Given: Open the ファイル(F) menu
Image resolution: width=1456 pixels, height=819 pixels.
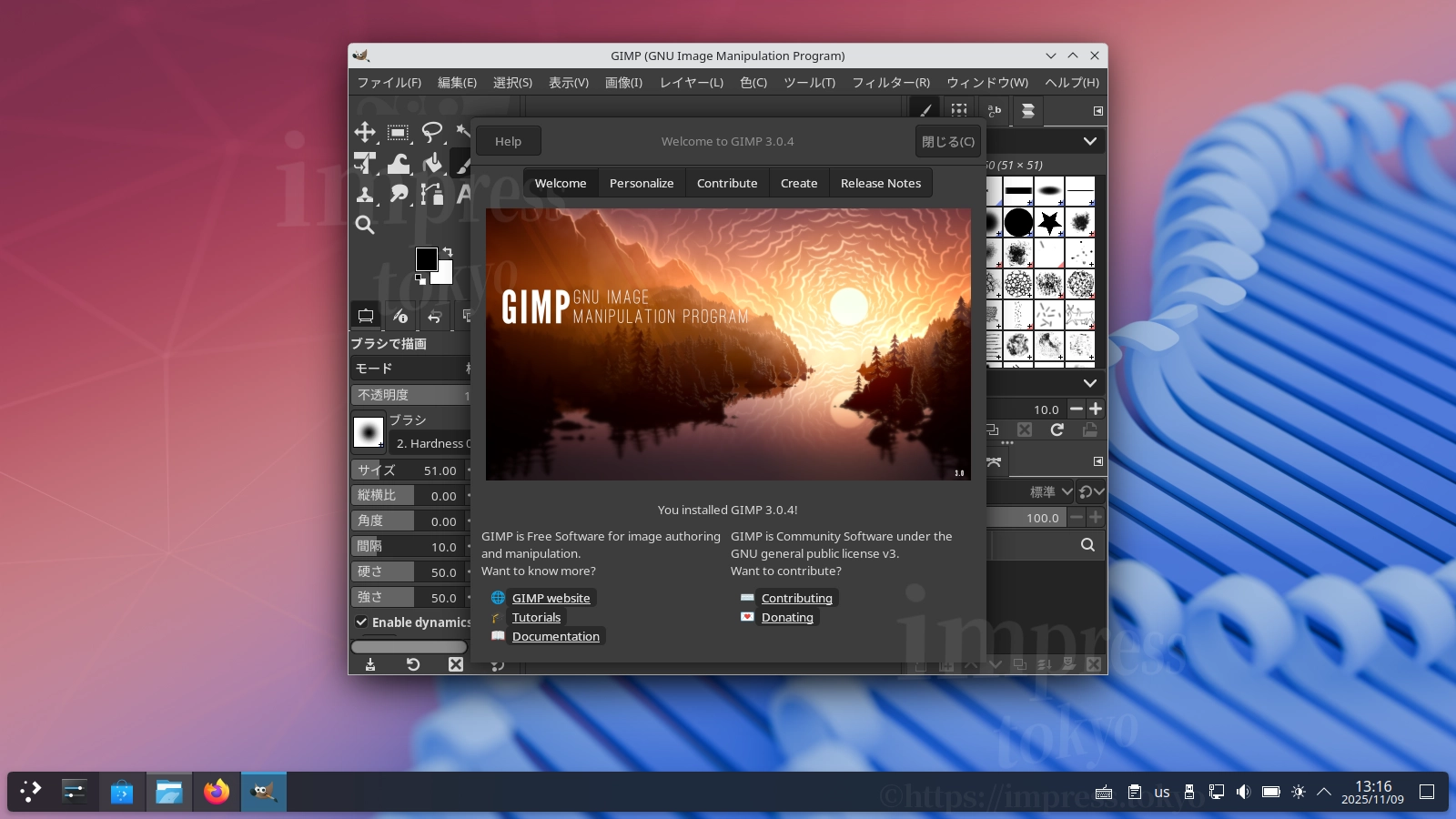Looking at the screenshot, I should coord(389,83).
